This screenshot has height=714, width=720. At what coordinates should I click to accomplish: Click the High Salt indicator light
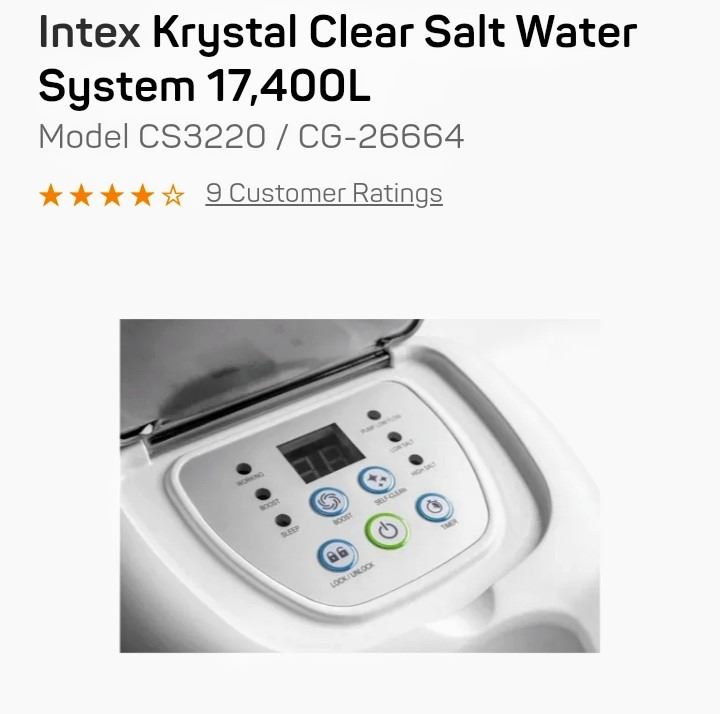[x=416, y=460]
